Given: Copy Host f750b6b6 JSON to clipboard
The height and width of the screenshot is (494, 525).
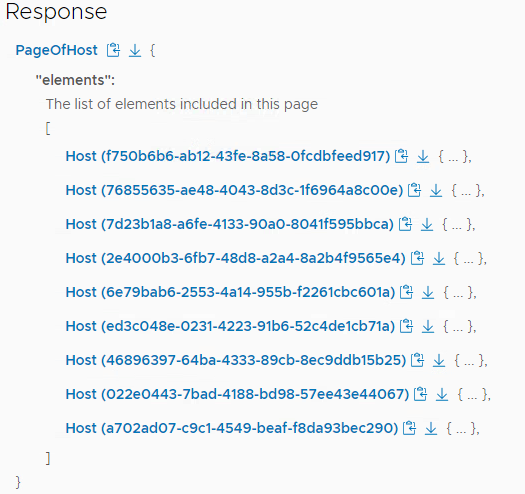Looking at the screenshot, I should 401,156.
